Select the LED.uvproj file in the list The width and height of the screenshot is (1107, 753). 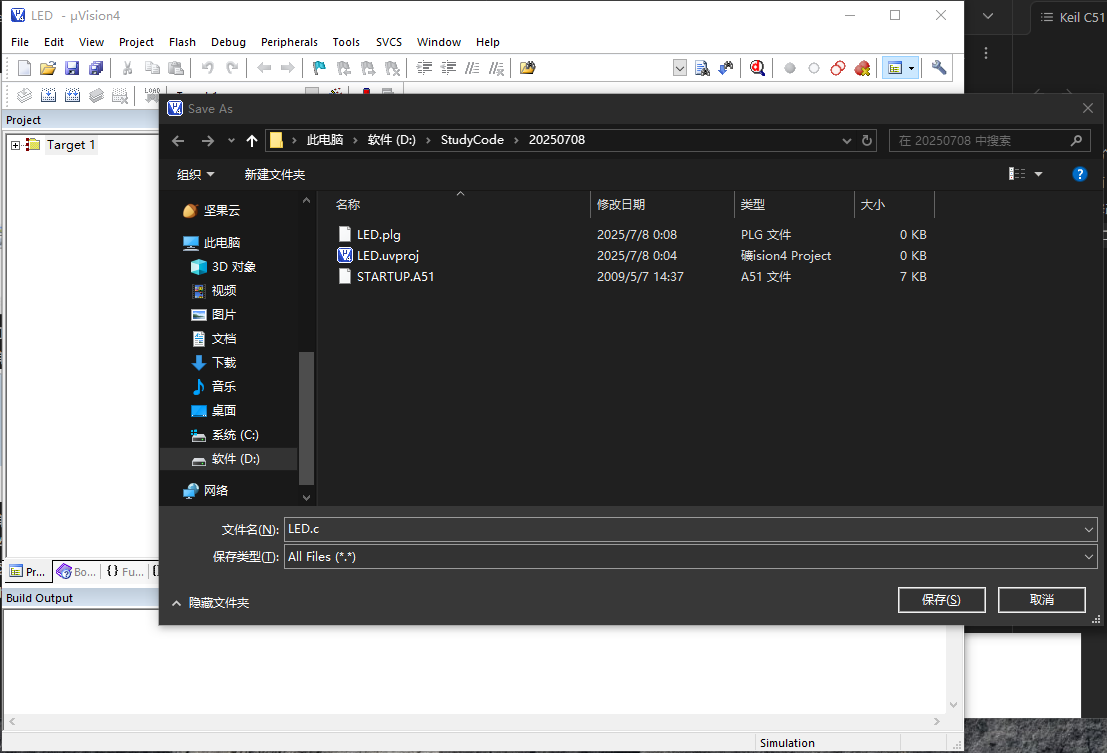pyautogui.click(x=387, y=256)
